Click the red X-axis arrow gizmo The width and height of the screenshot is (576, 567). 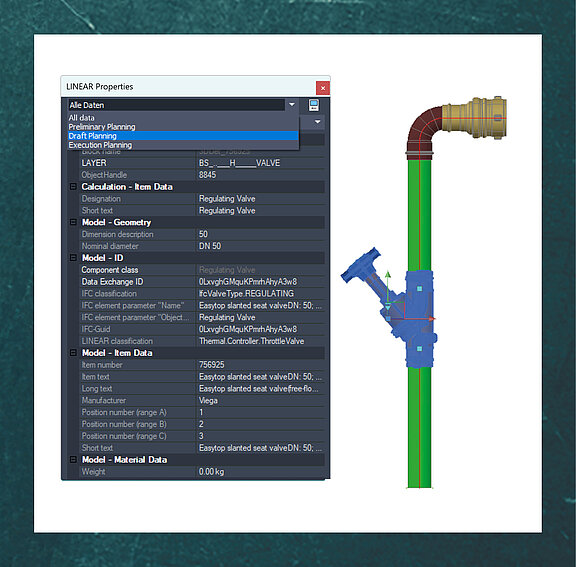pos(431,318)
